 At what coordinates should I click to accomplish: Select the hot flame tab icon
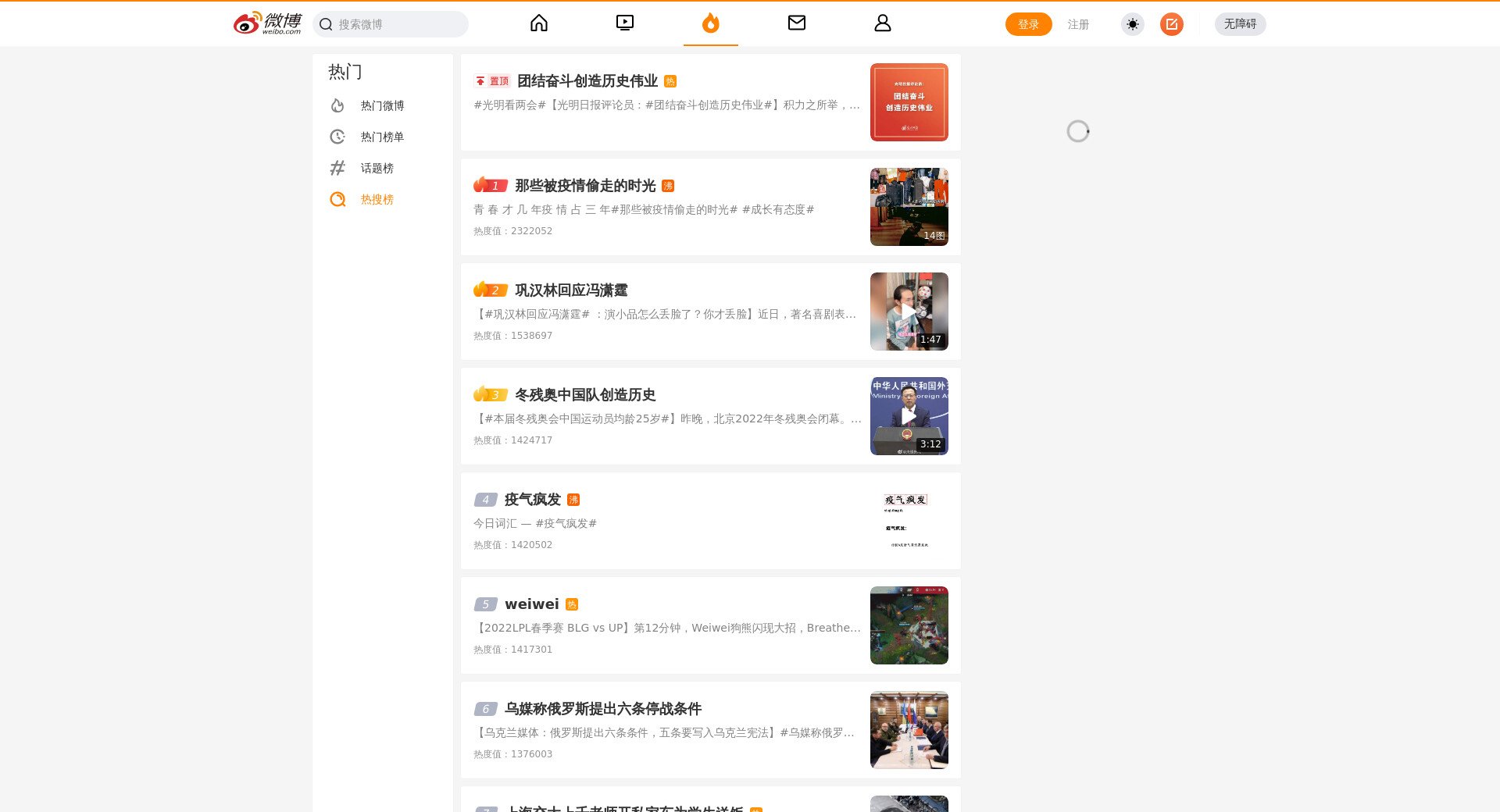[x=710, y=23]
